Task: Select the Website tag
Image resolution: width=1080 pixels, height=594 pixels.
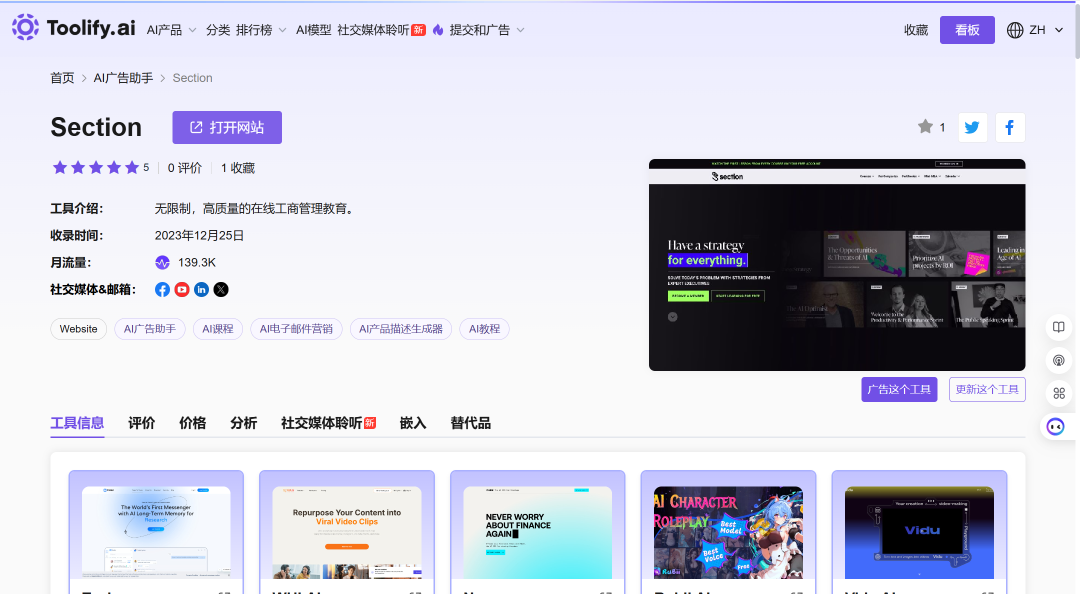Action: click(x=79, y=329)
